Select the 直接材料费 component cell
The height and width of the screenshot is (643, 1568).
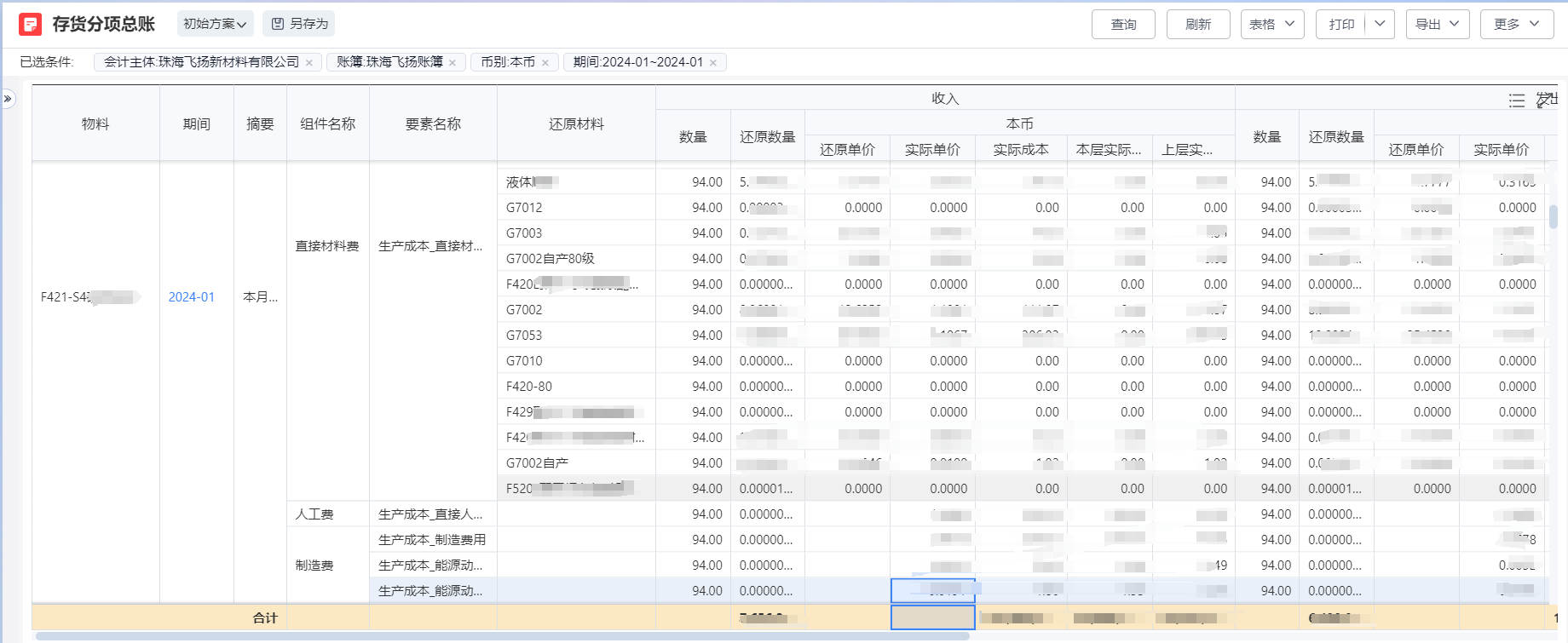[x=327, y=246]
